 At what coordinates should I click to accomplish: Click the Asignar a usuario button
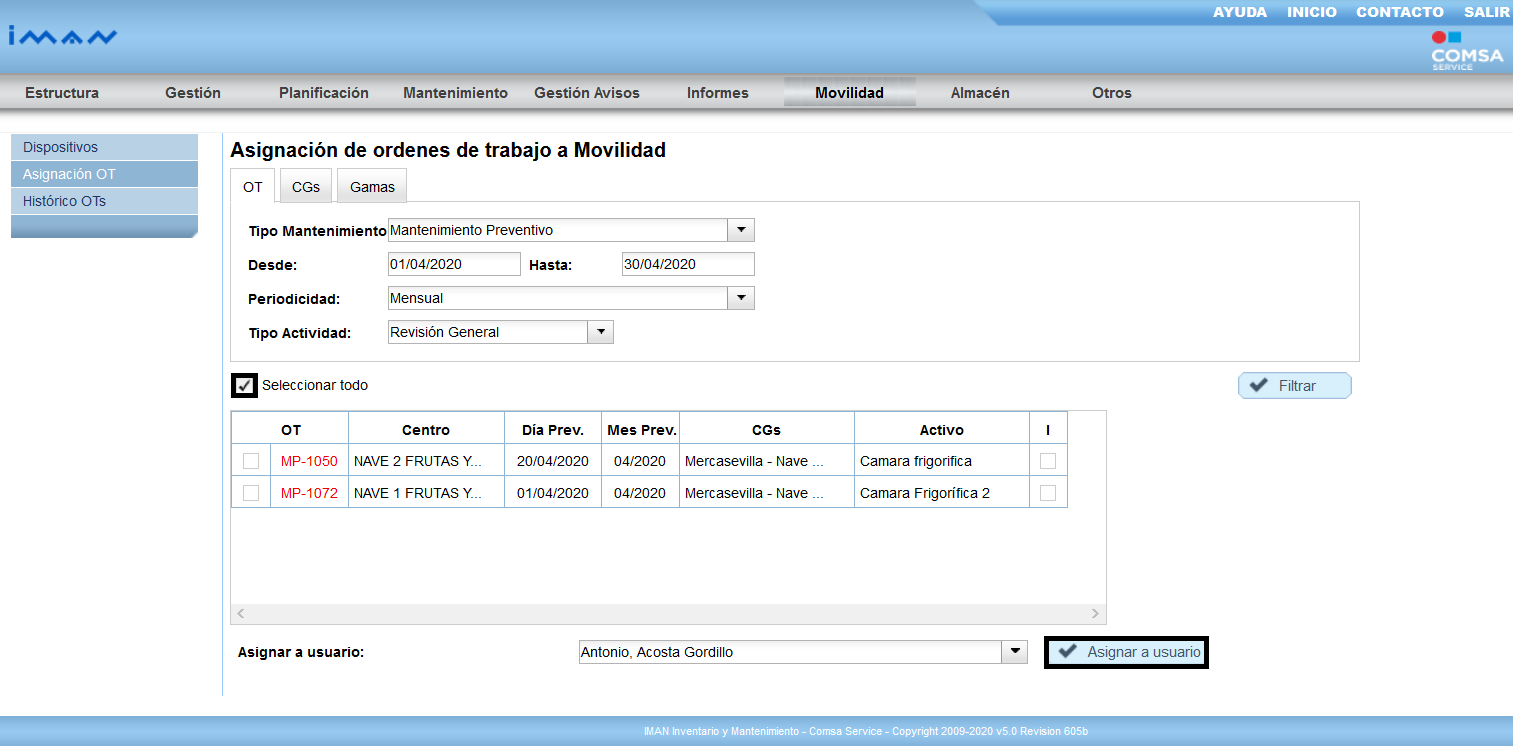pyautogui.click(x=1126, y=652)
